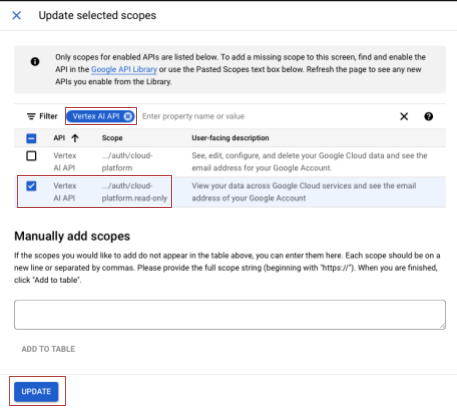Uncheck the cloud-platform.read-only scope checkbox

[x=31, y=186]
